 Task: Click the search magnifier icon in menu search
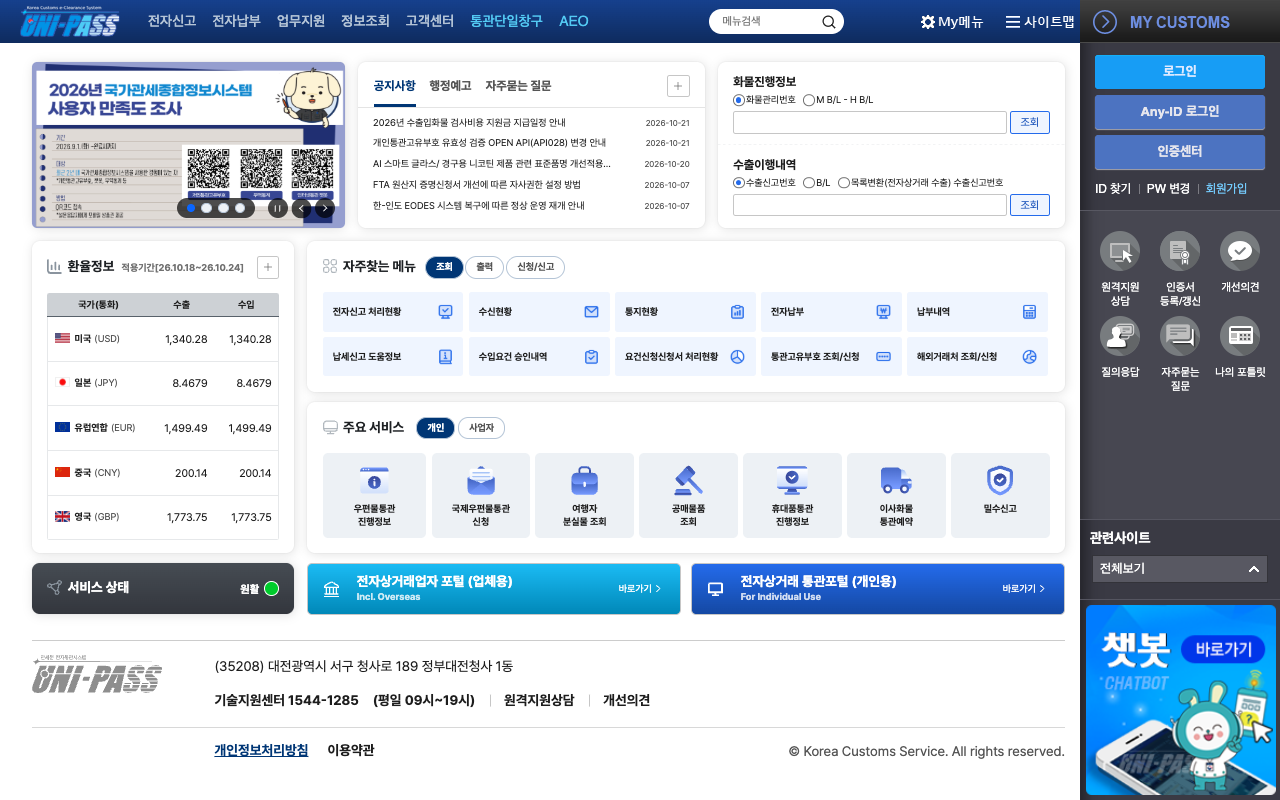point(829,22)
